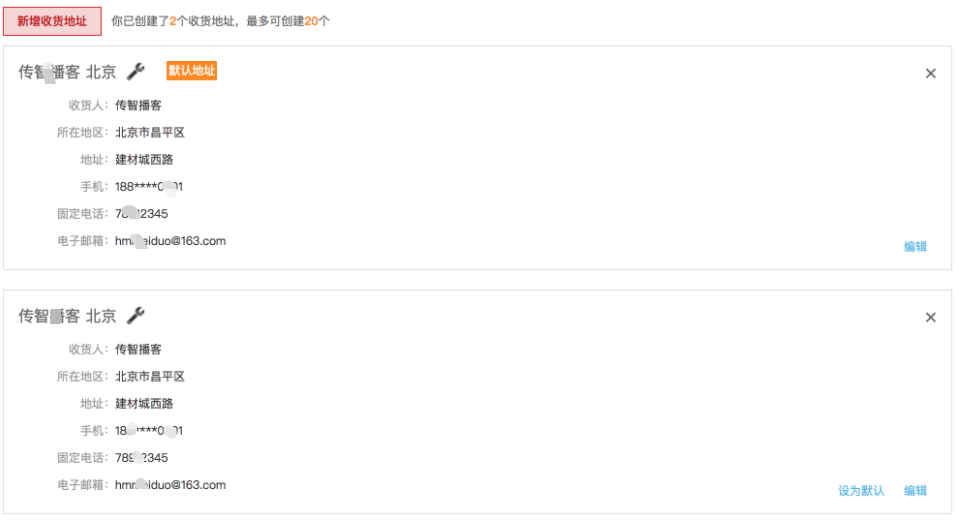This screenshot has width=959, height=523.
Task: Click first card's address 建材城西路
Action: [144, 160]
